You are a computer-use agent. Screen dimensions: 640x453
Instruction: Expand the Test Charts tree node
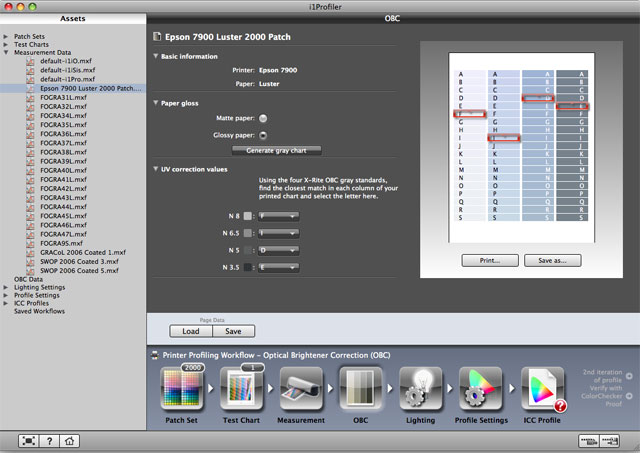pyautogui.click(x=6, y=44)
